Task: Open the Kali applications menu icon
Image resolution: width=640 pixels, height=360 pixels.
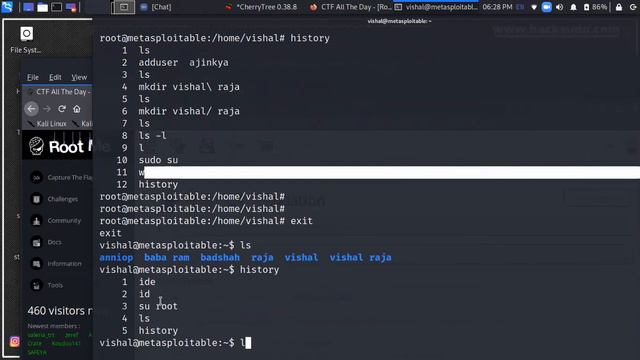Action: 7,7
